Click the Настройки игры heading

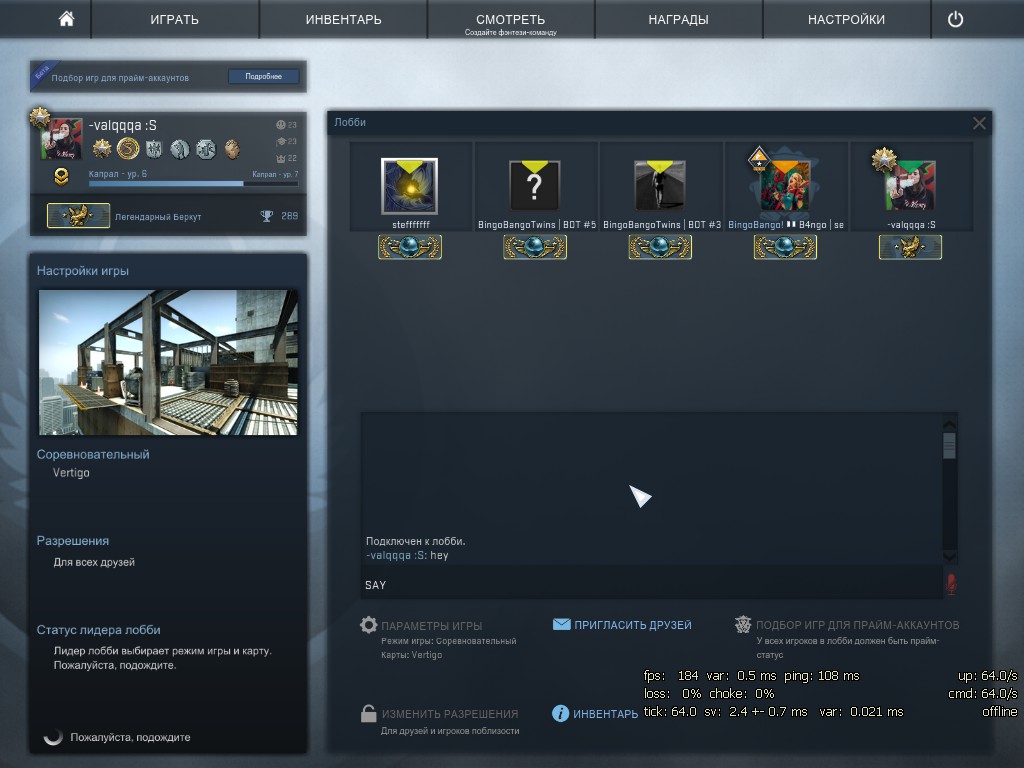[82, 270]
